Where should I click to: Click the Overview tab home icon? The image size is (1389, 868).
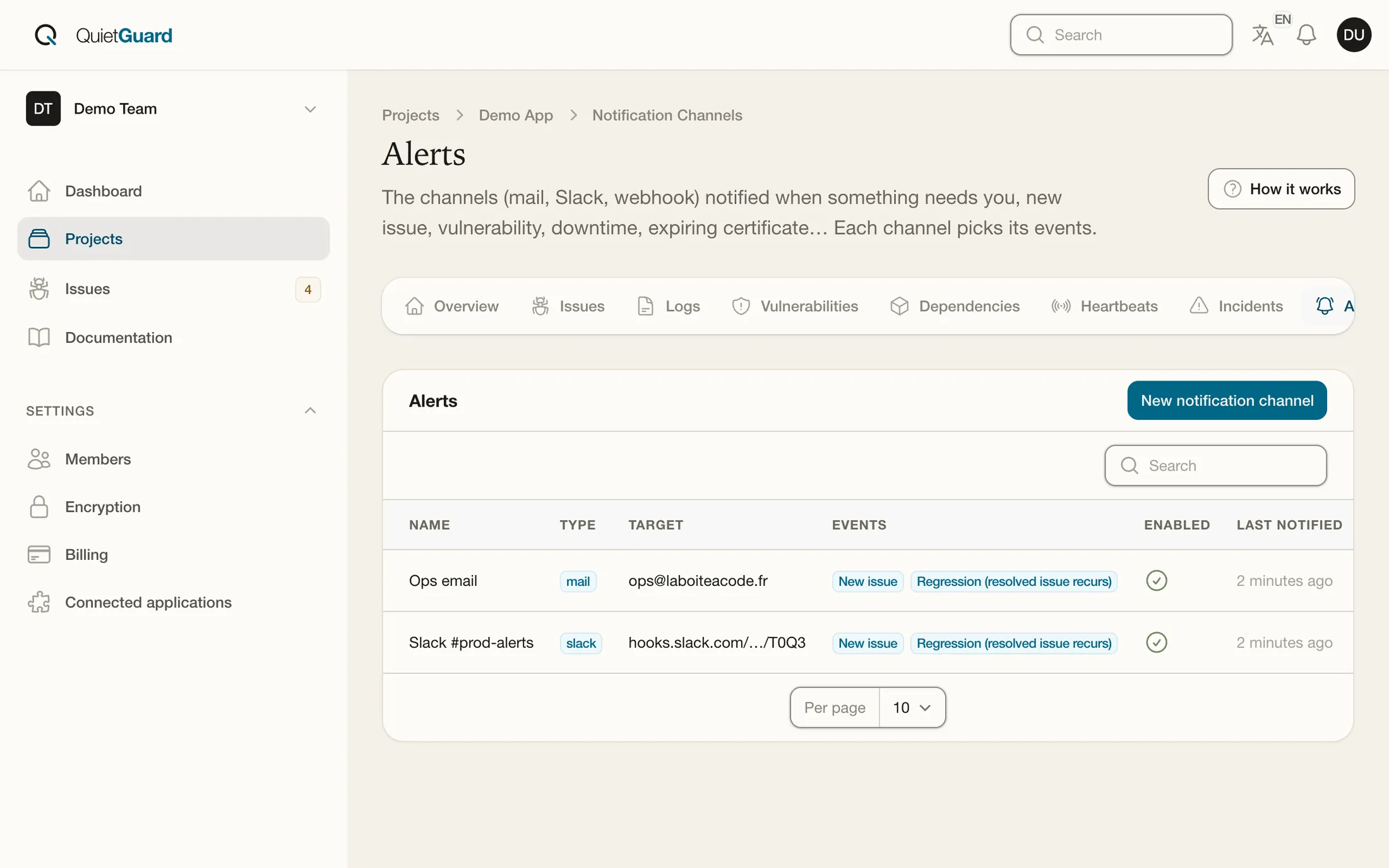[414, 306]
